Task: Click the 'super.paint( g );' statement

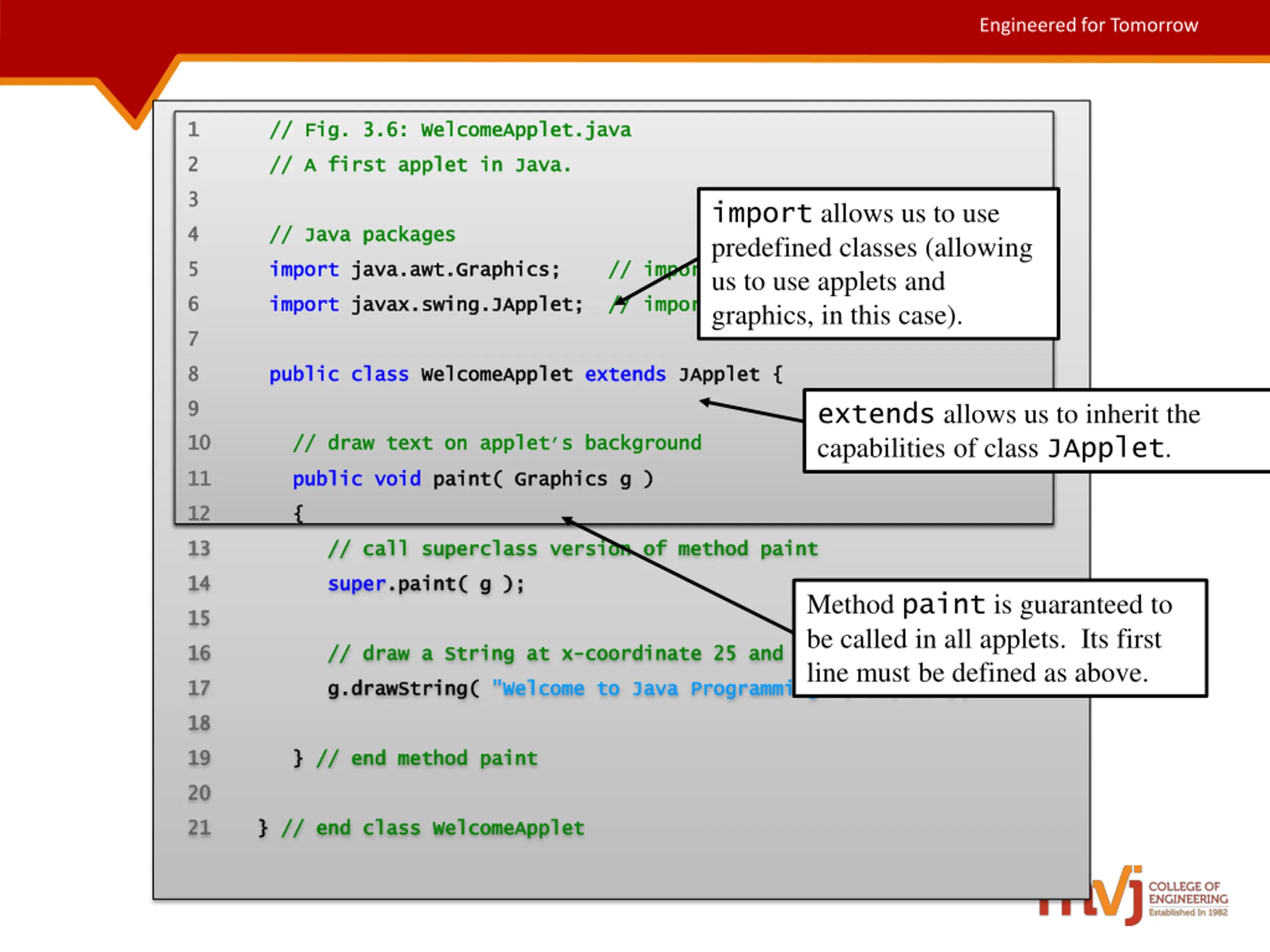Action: pos(426,584)
